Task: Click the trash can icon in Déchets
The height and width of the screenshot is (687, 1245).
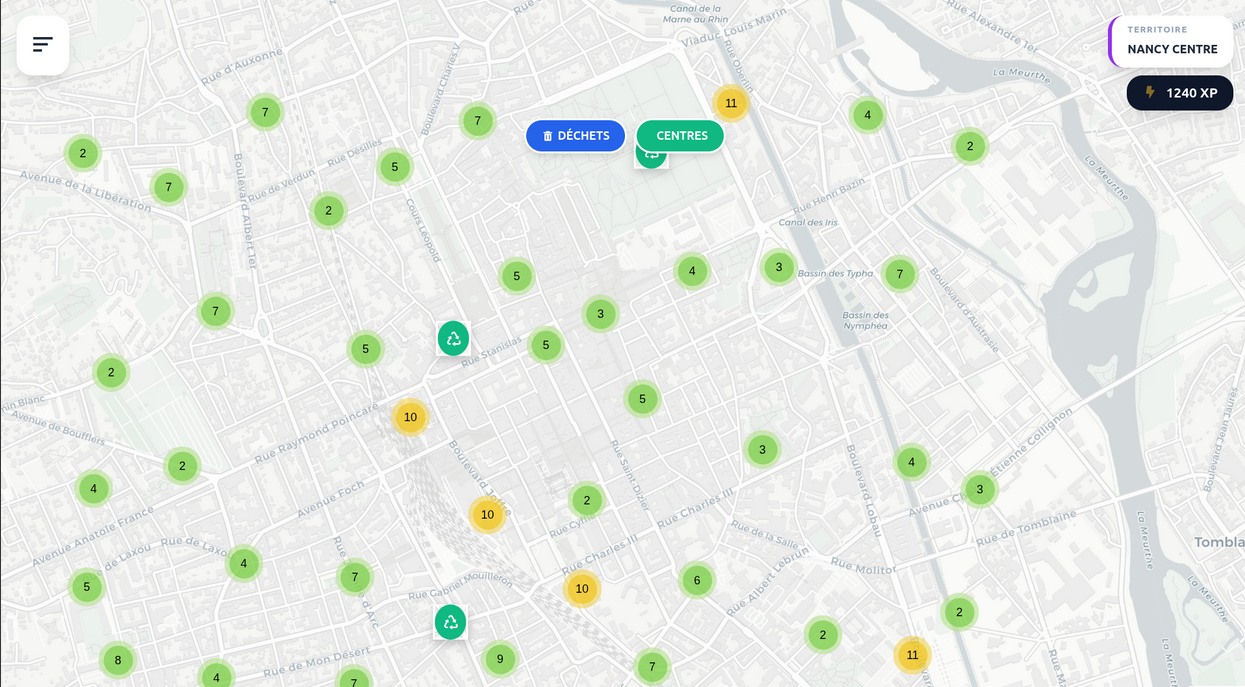Action: click(547, 136)
